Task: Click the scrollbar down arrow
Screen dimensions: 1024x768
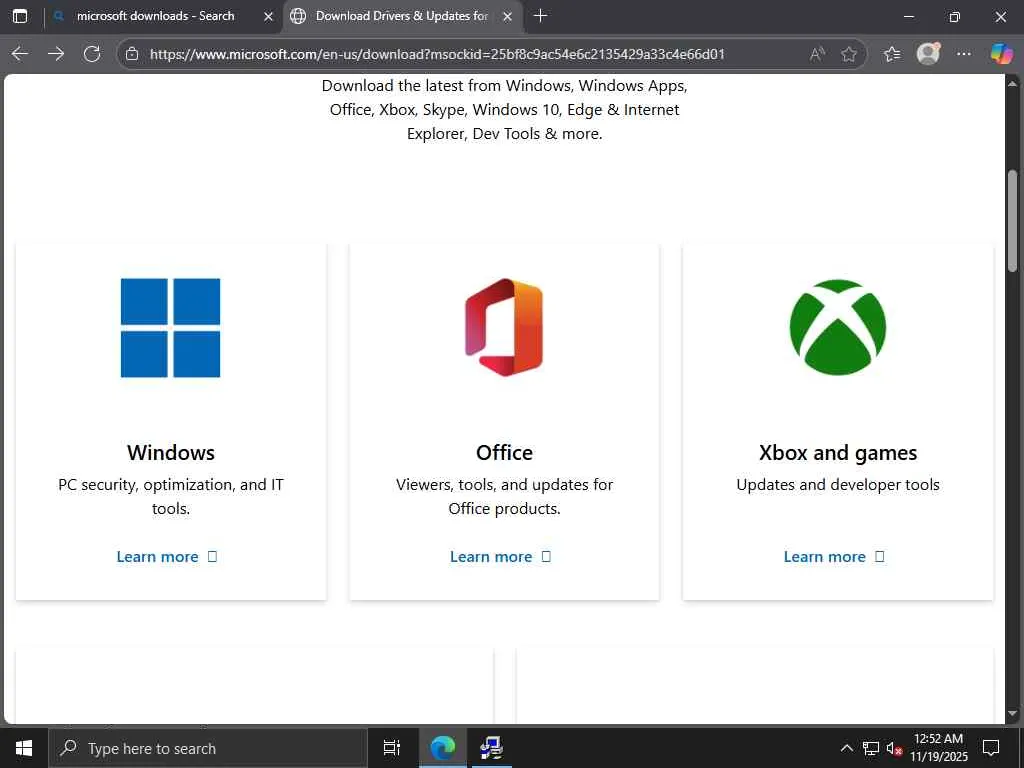Action: (x=1012, y=714)
